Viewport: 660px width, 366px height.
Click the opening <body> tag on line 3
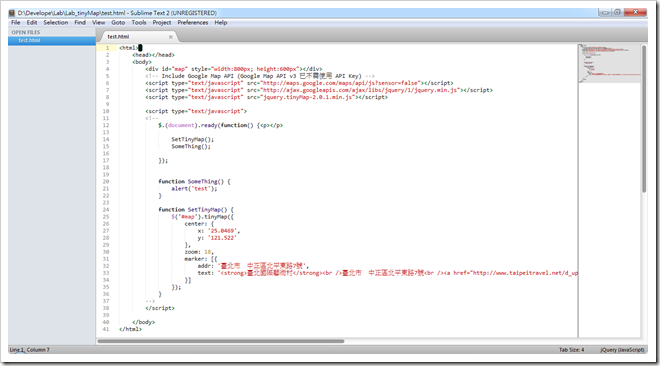pos(142,62)
